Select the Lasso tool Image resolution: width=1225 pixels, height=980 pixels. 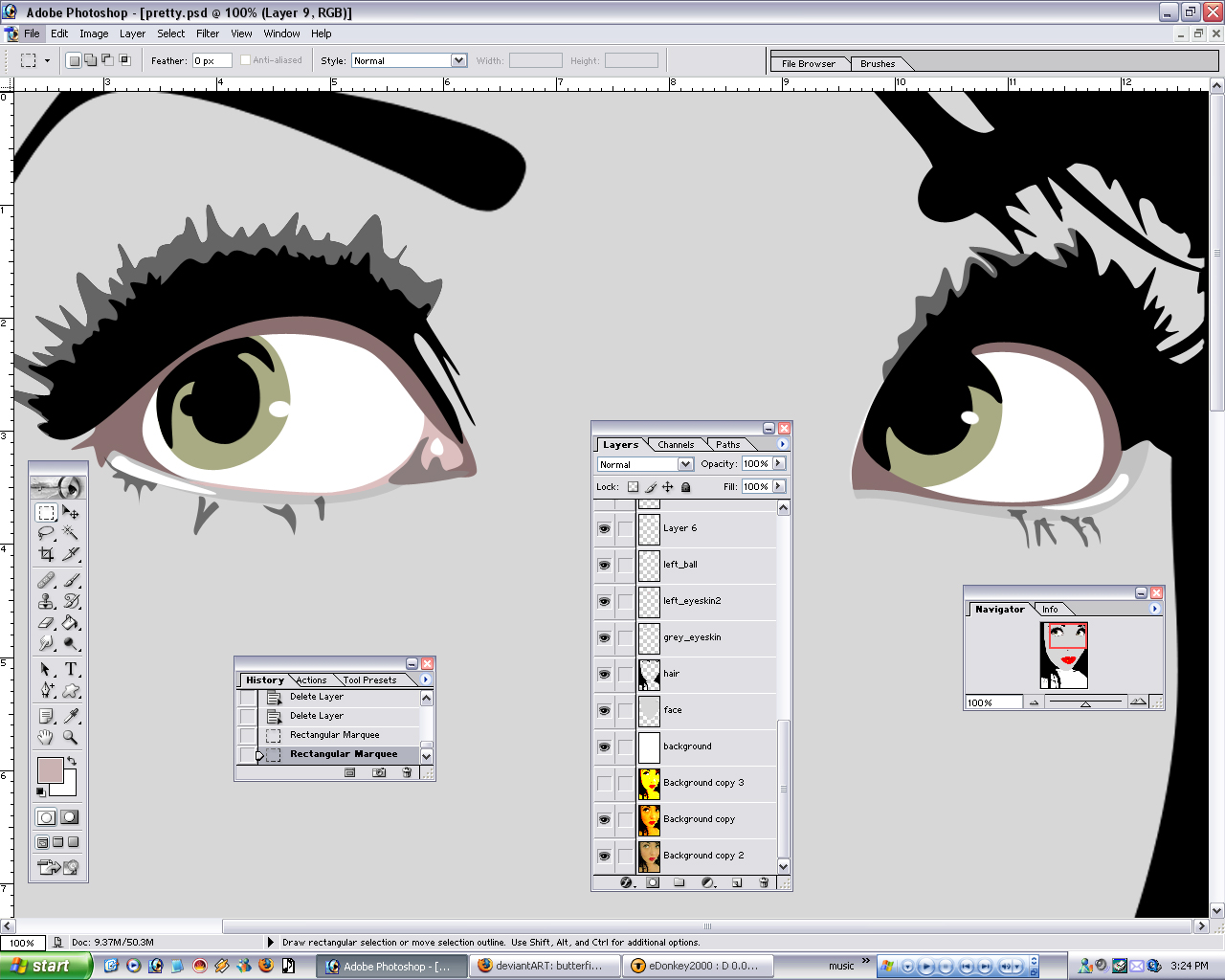coord(46,533)
